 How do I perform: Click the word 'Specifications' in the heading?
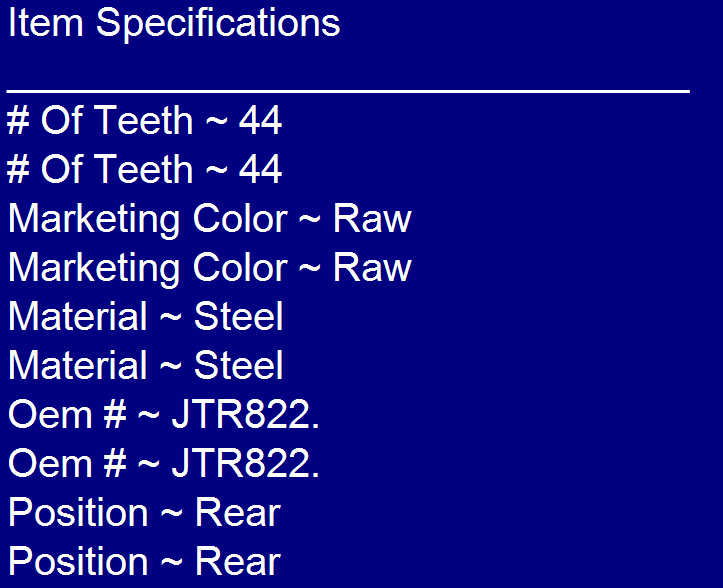pyautogui.click(x=218, y=24)
